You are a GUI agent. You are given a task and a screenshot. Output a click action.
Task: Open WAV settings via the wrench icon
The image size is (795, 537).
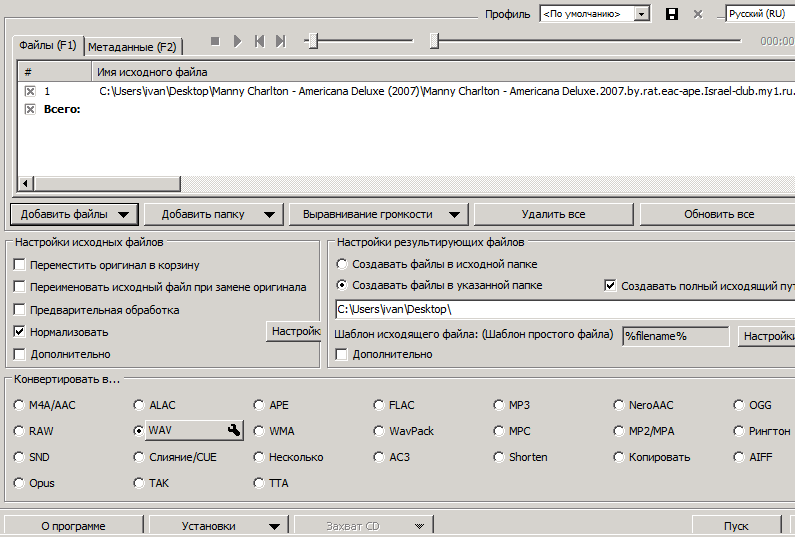pyautogui.click(x=234, y=431)
